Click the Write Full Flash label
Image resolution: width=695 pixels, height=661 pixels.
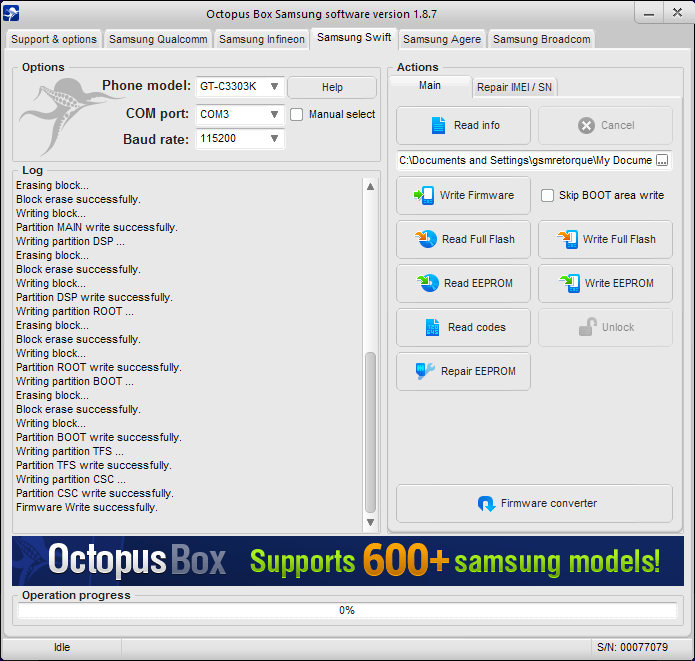(x=619, y=239)
